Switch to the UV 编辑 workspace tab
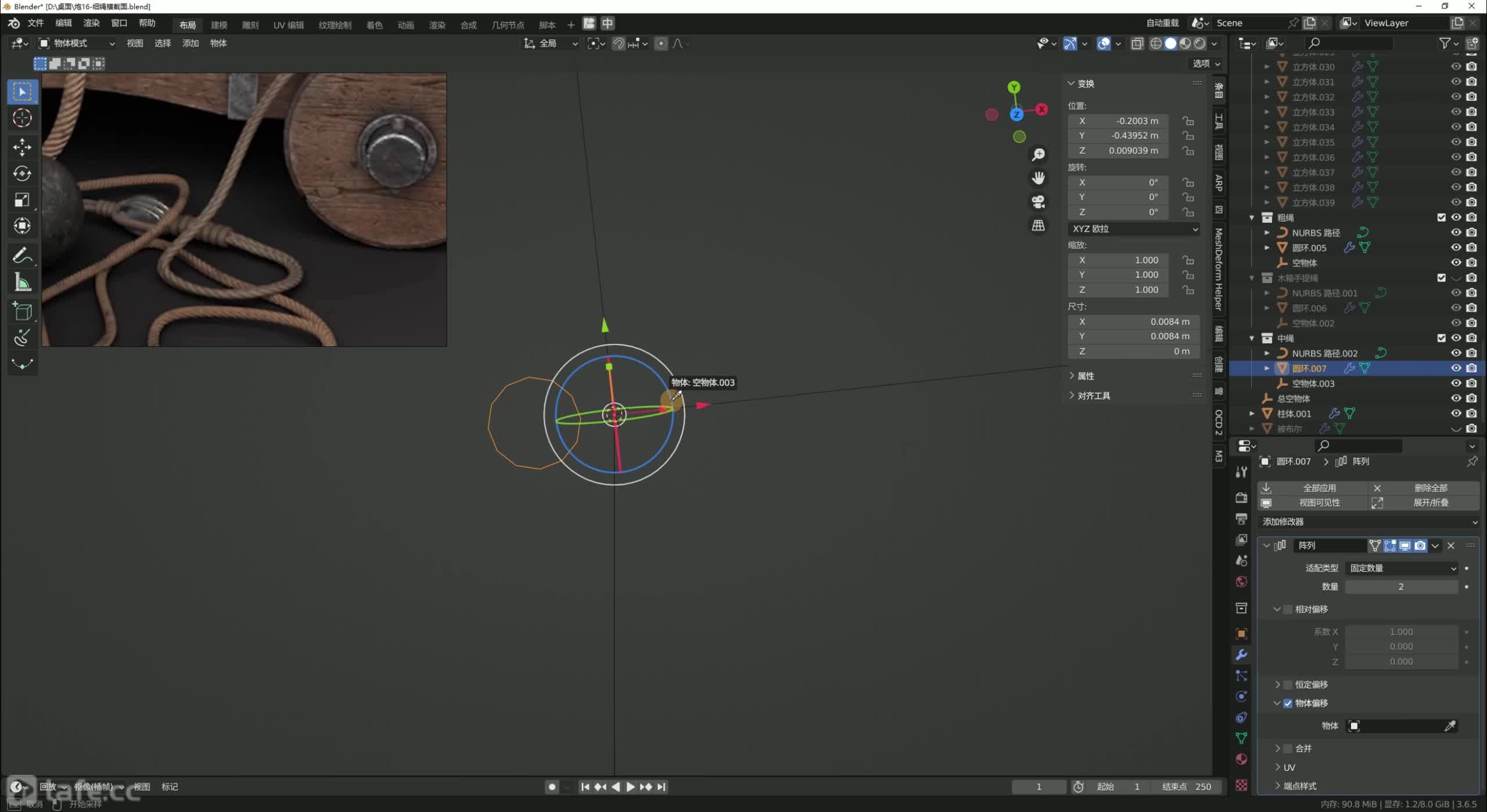Viewport: 1487px width, 812px height. pos(289,25)
